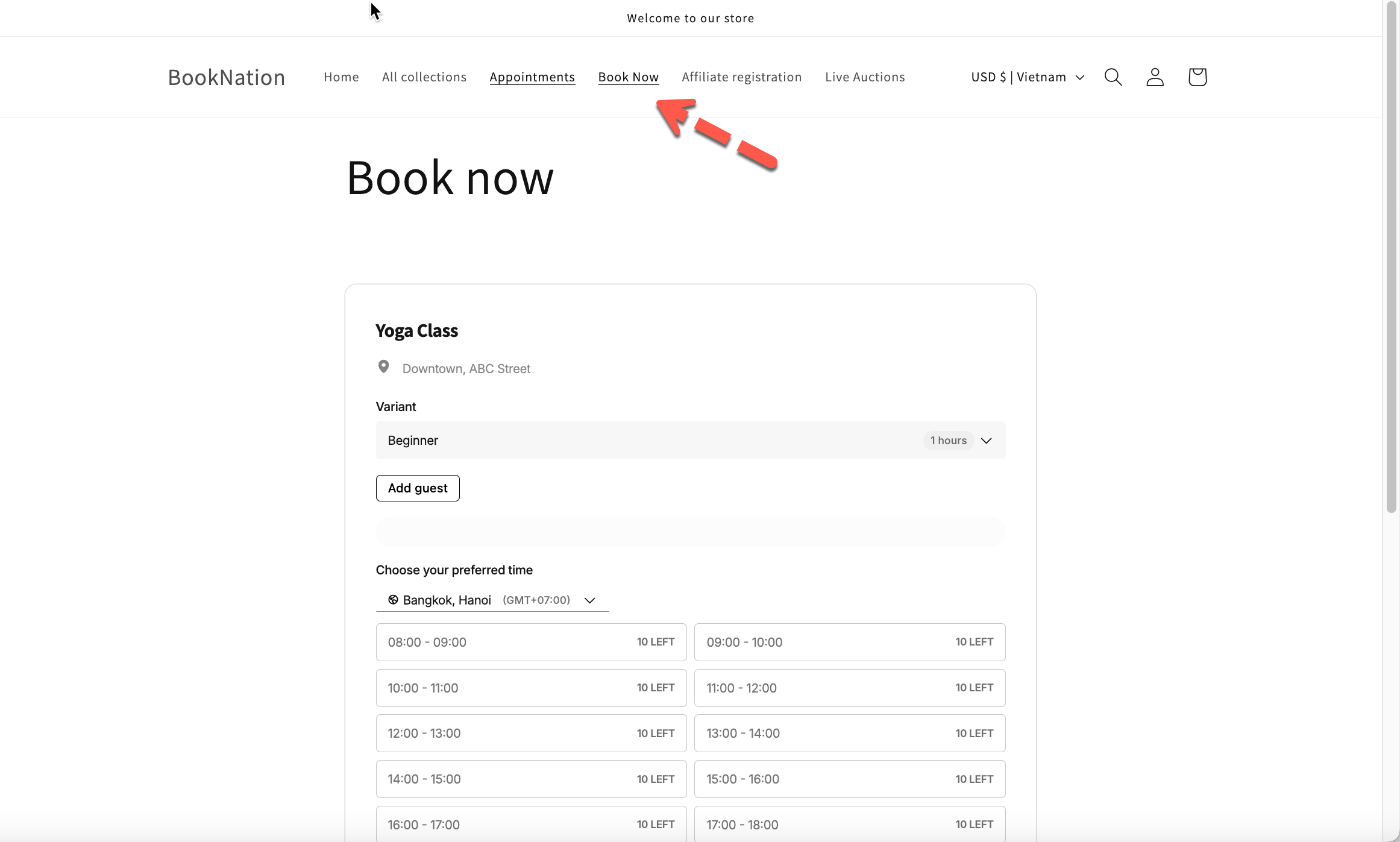Click the account profile icon

click(1155, 77)
